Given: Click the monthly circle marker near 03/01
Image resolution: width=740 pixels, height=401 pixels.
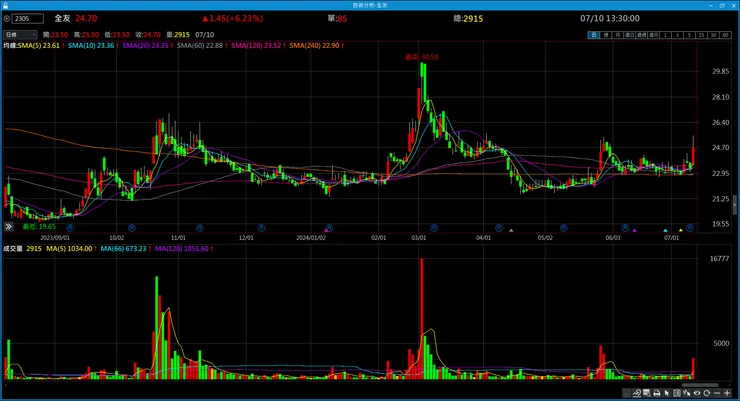Looking at the screenshot, I should tap(434, 228).
